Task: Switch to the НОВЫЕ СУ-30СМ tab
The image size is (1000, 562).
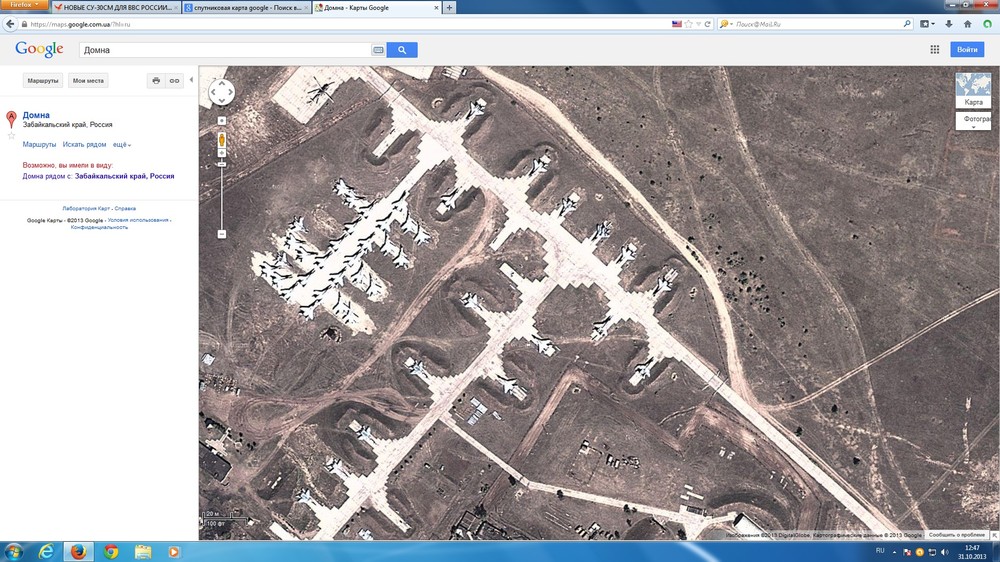Action: pyautogui.click(x=116, y=8)
